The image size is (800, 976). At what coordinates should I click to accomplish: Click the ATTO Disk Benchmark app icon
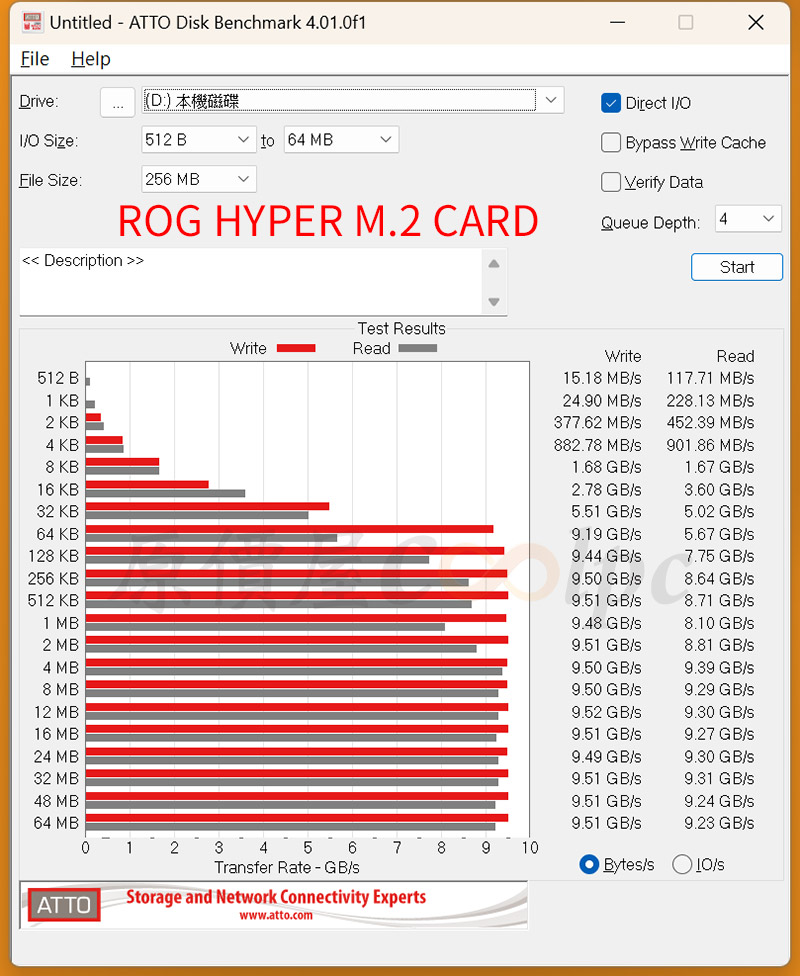pos(32,22)
